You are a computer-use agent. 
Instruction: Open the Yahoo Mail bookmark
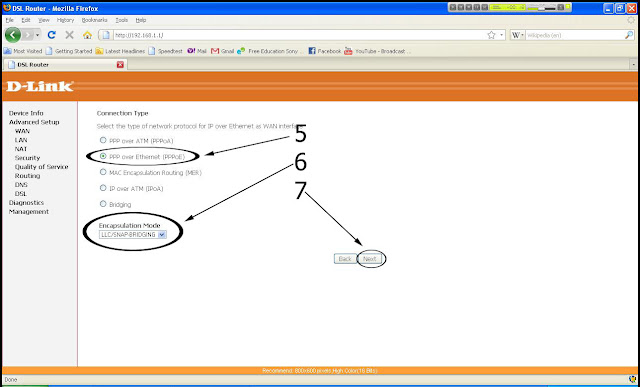(x=197, y=51)
